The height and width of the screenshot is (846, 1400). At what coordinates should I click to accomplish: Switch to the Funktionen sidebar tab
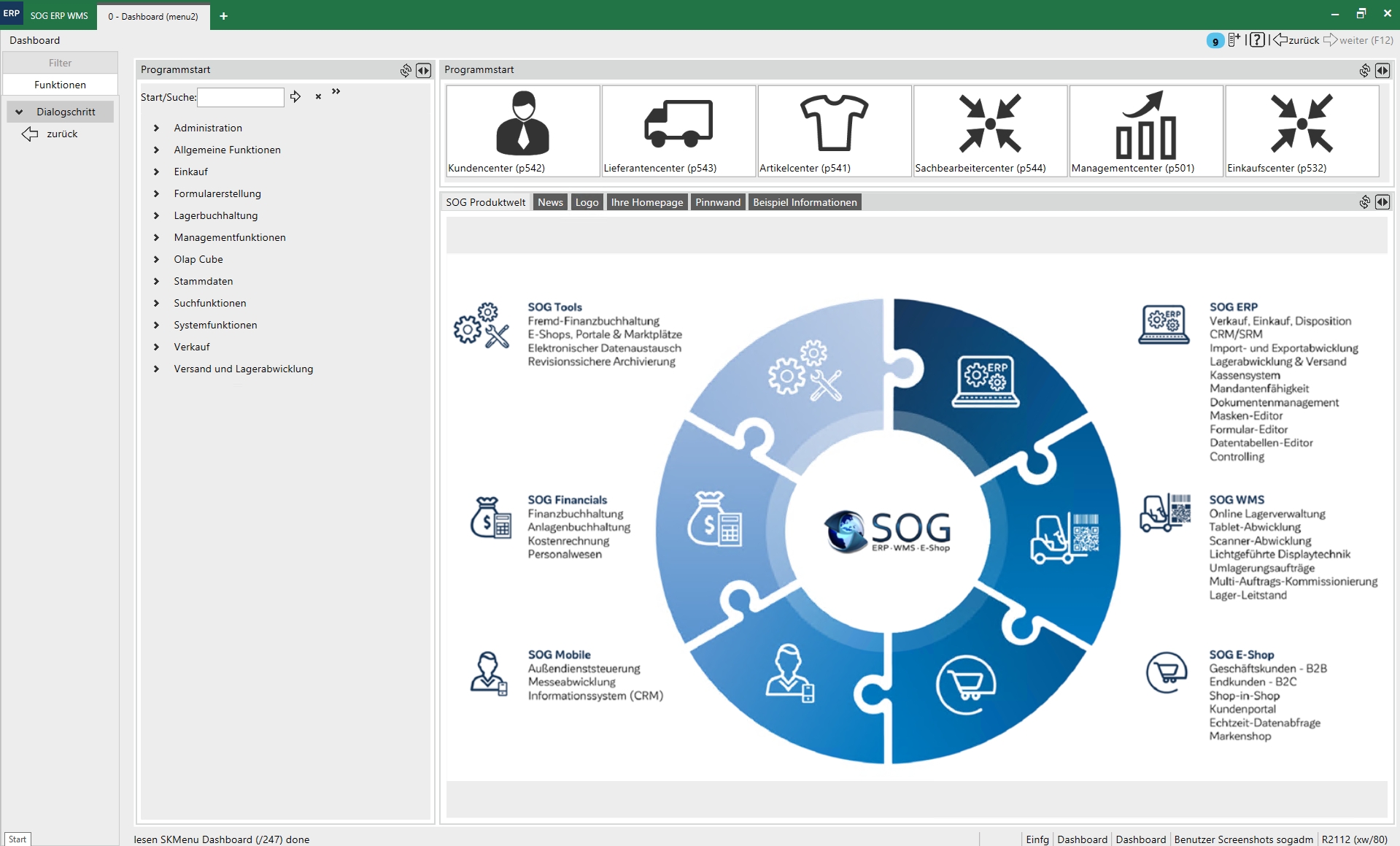click(x=60, y=85)
